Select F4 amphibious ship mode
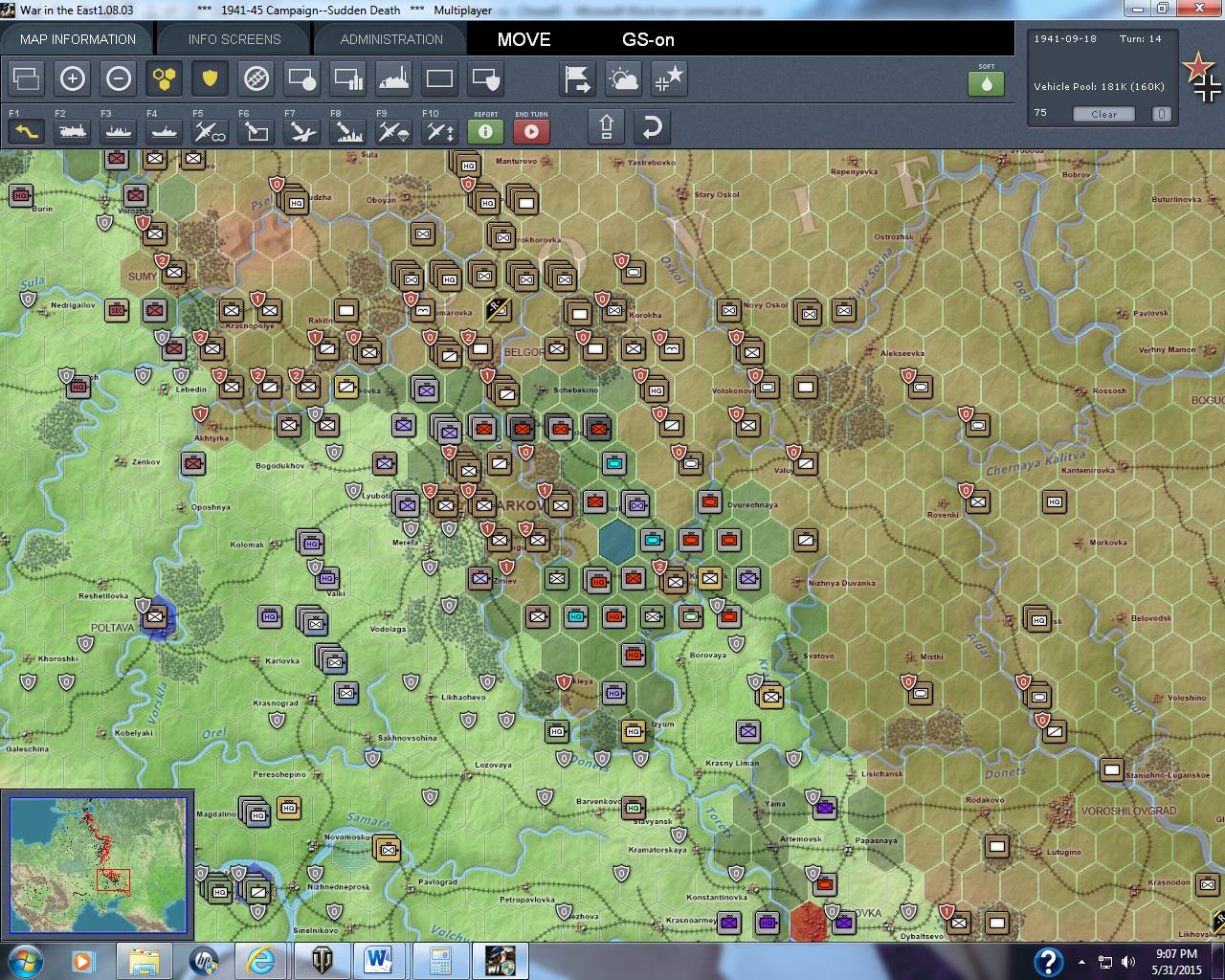Image resolution: width=1225 pixels, height=980 pixels. tap(165, 130)
